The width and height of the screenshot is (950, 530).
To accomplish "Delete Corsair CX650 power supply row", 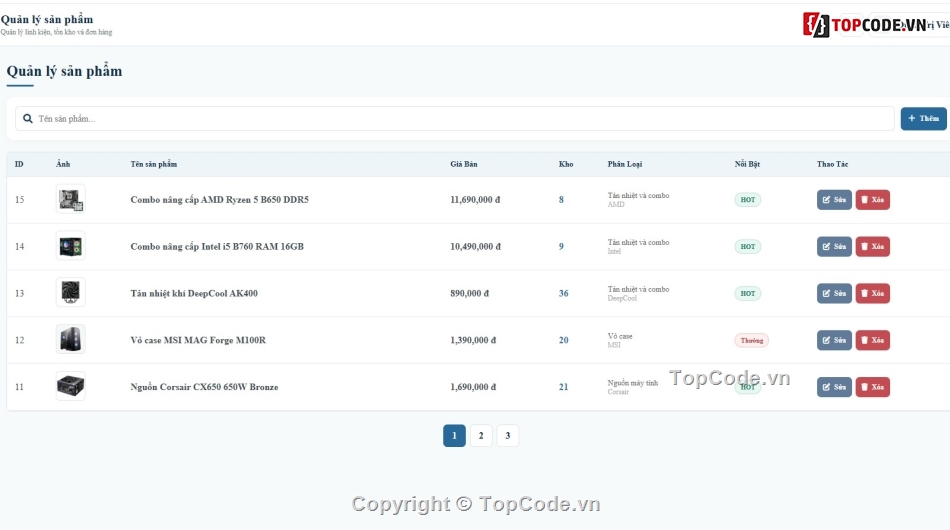I will tap(872, 387).
